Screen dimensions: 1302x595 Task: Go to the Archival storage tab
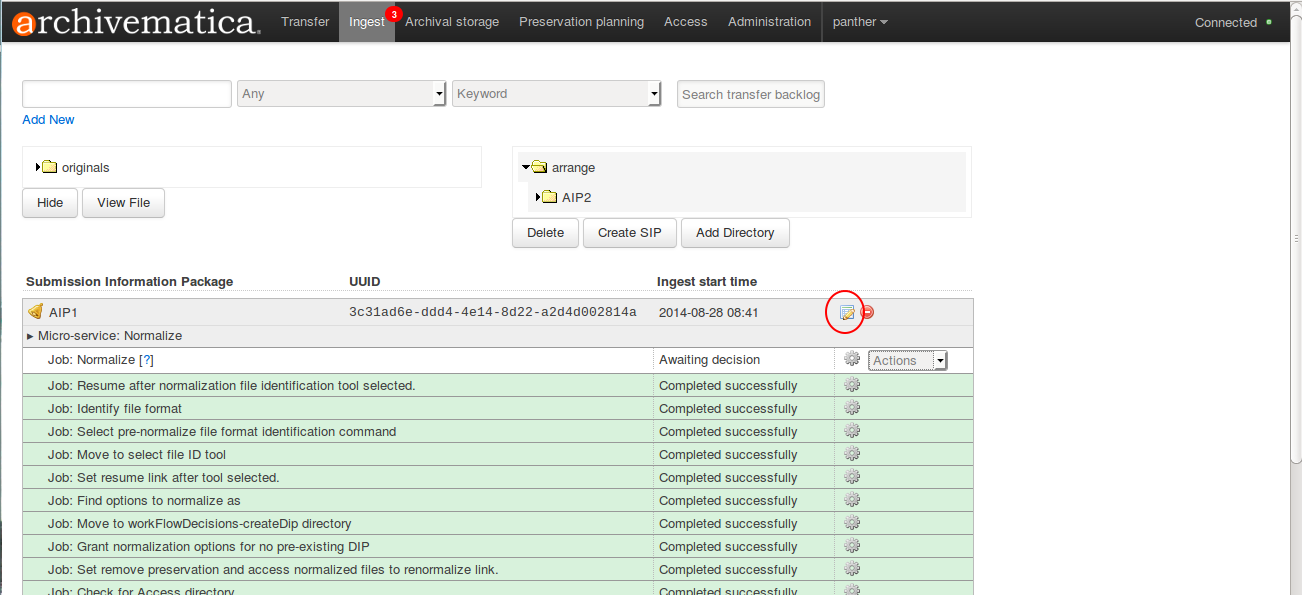[x=452, y=22]
